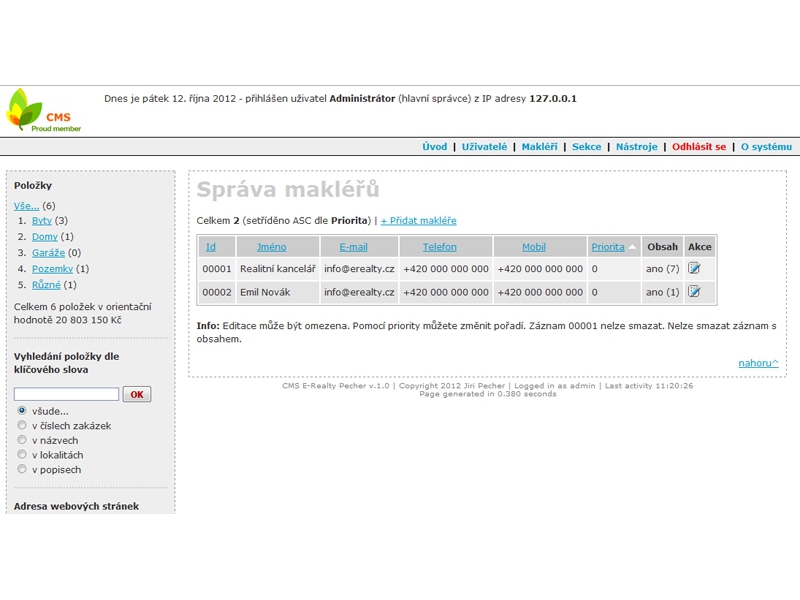Go to Nástroje in top navigation

636,146
